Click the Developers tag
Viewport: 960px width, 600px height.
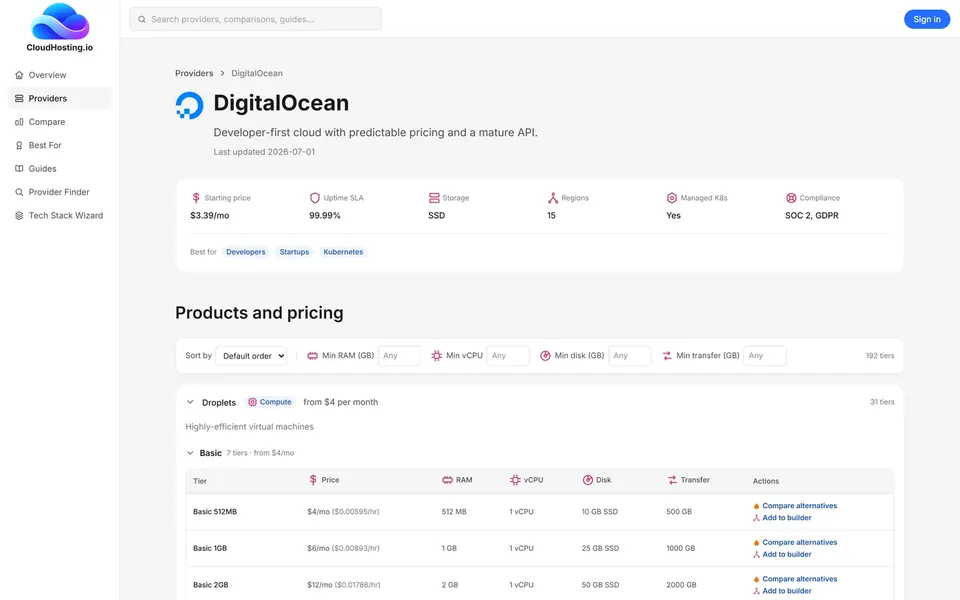coord(246,252)
